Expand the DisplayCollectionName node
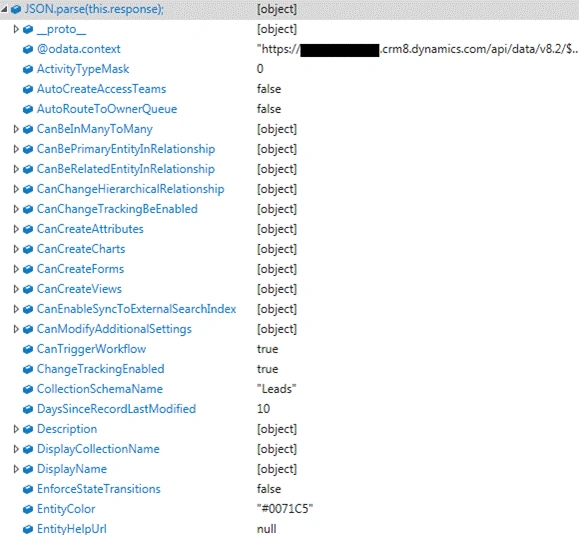This screenshot has height=535, width=579. click(x=16, y=449)
